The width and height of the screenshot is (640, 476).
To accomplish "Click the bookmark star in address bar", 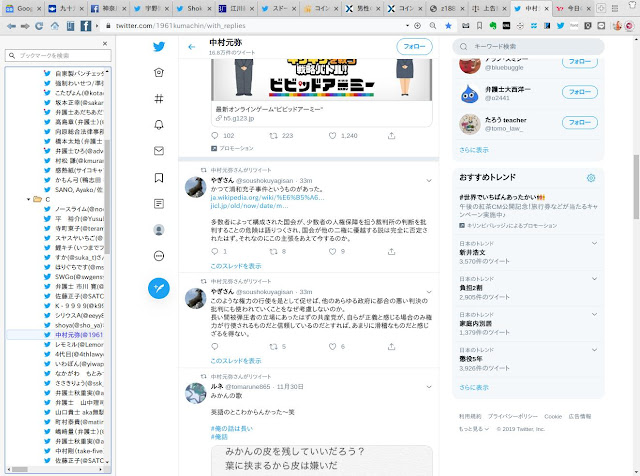I will tap(448, 26).
